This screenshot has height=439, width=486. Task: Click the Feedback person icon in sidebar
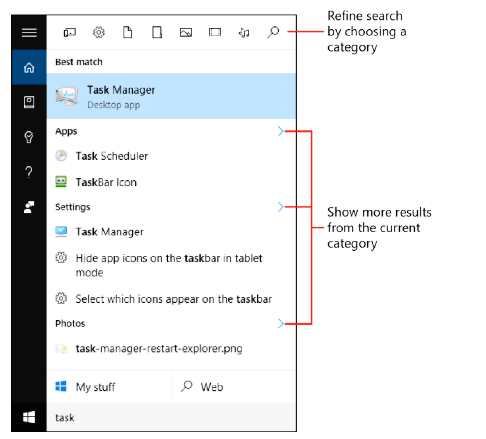point(29,207)
